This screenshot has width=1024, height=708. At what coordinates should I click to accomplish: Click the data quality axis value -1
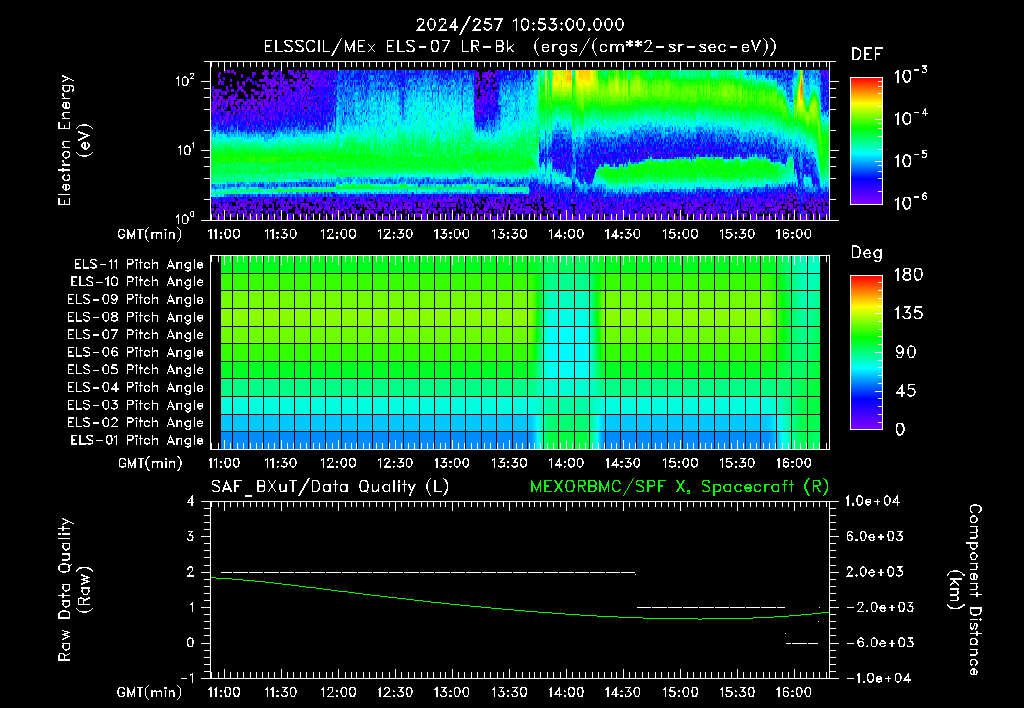(x=187, y=678)
